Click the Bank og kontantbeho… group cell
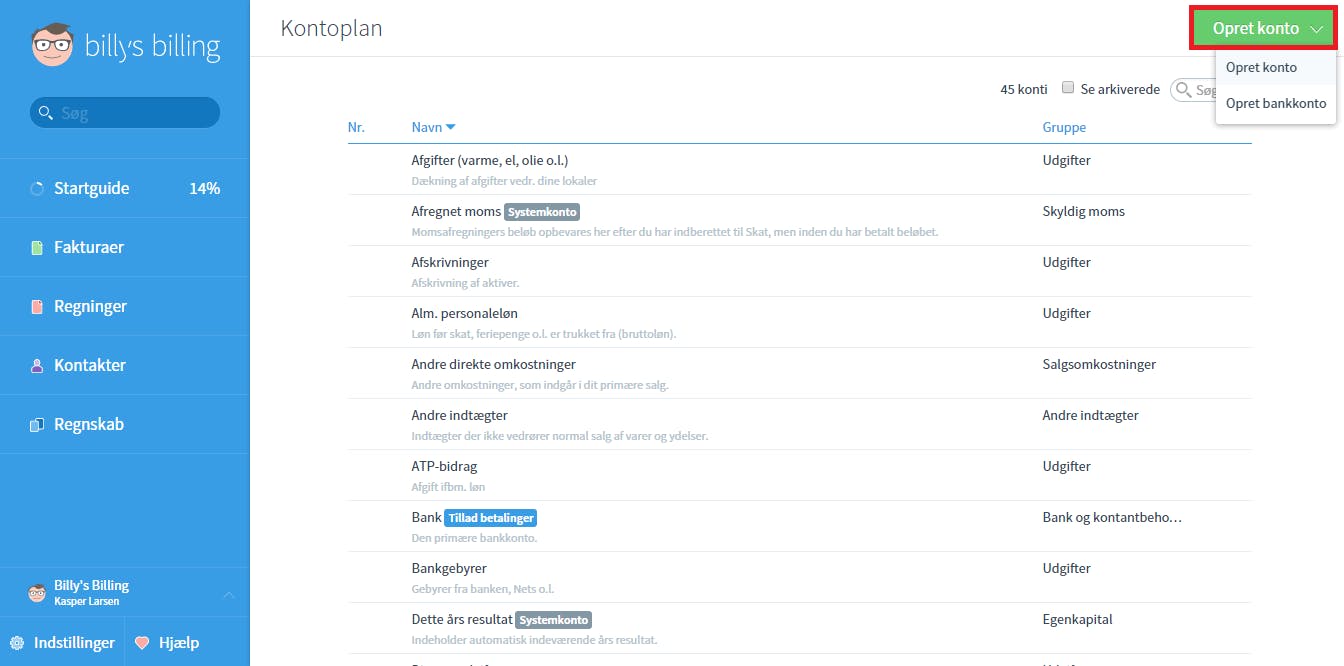This screenshot has width=1344, height=666. 1112,517
